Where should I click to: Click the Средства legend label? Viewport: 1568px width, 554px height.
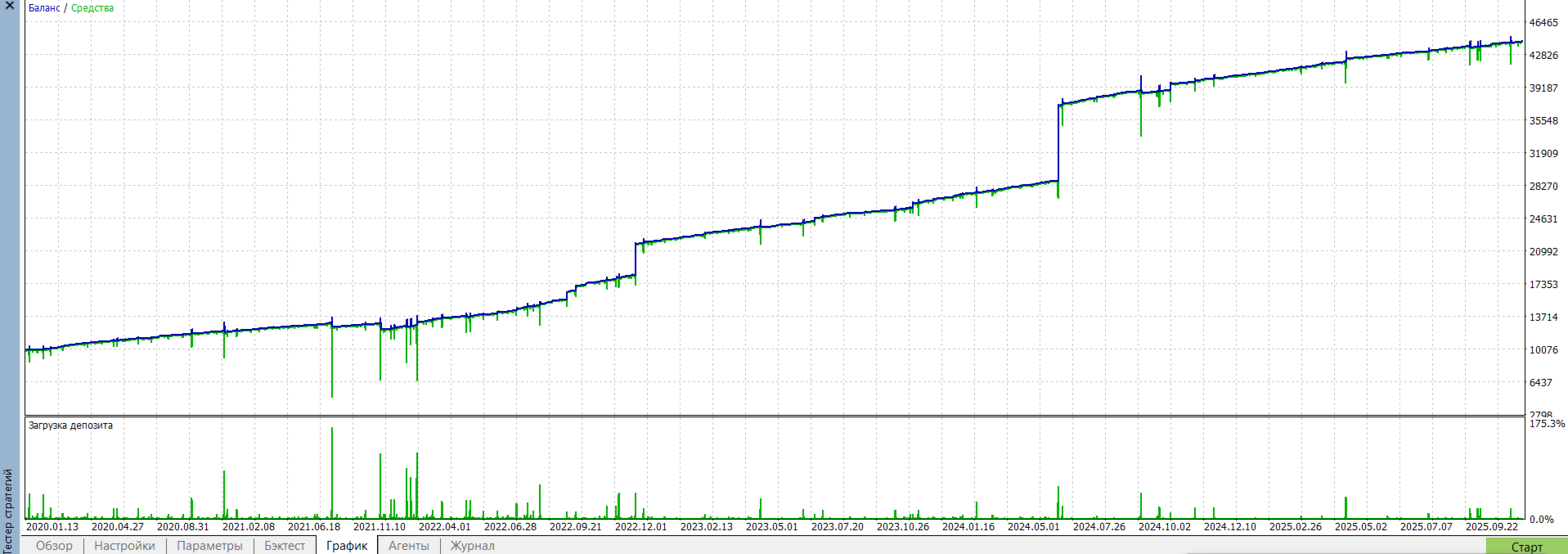(92, 8)
